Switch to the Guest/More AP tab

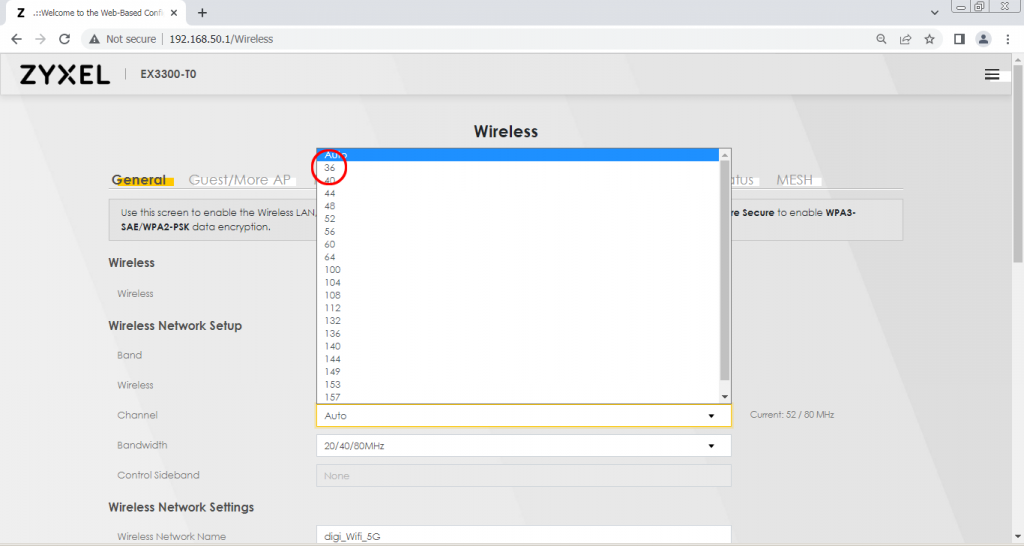click(239, 180)
